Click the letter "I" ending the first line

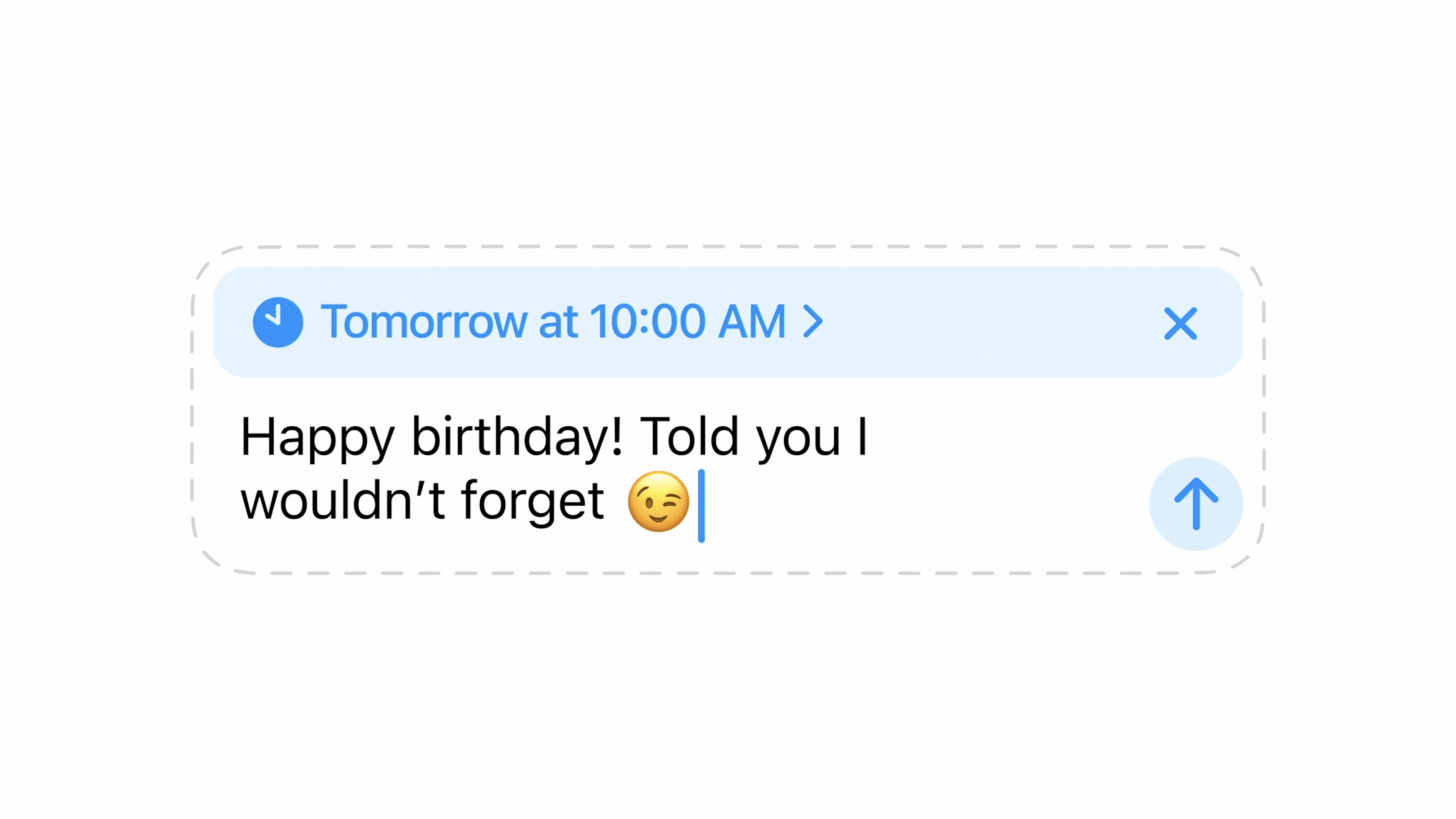point(862,438)
